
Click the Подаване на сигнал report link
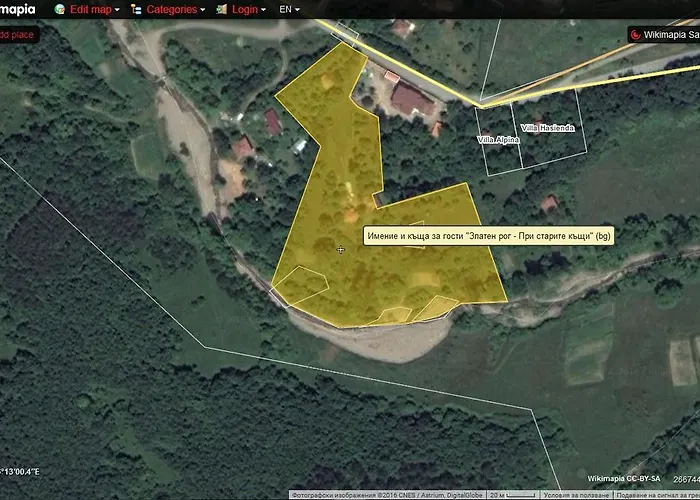point(656,494)
